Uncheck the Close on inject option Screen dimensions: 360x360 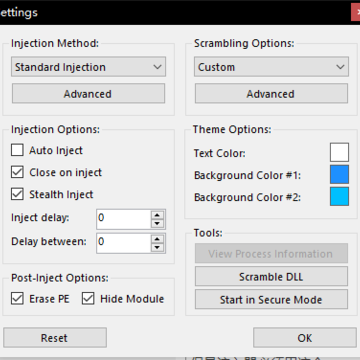[17, 172]
